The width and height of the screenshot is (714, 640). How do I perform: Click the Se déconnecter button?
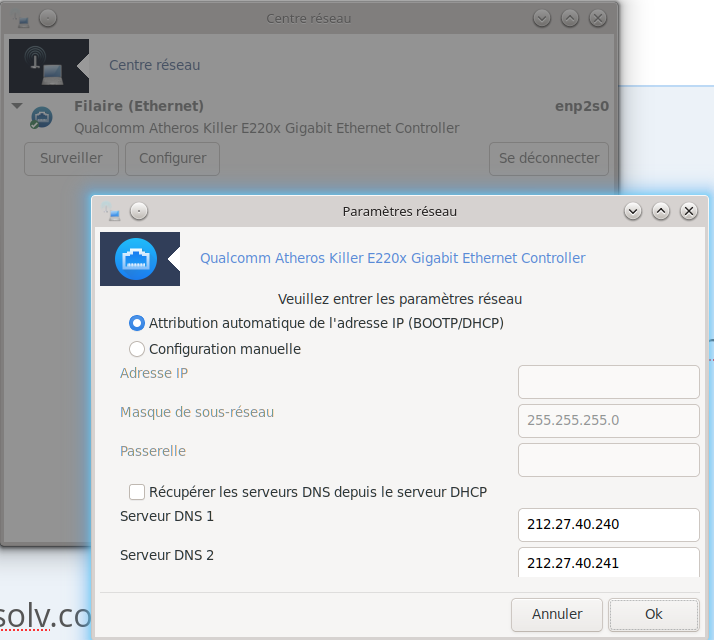click(549, 158)
